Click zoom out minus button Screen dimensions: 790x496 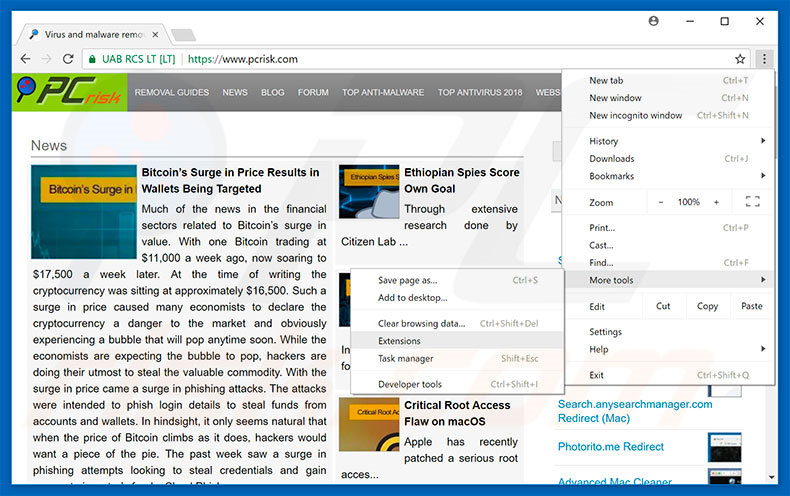[x=661, y=203]
